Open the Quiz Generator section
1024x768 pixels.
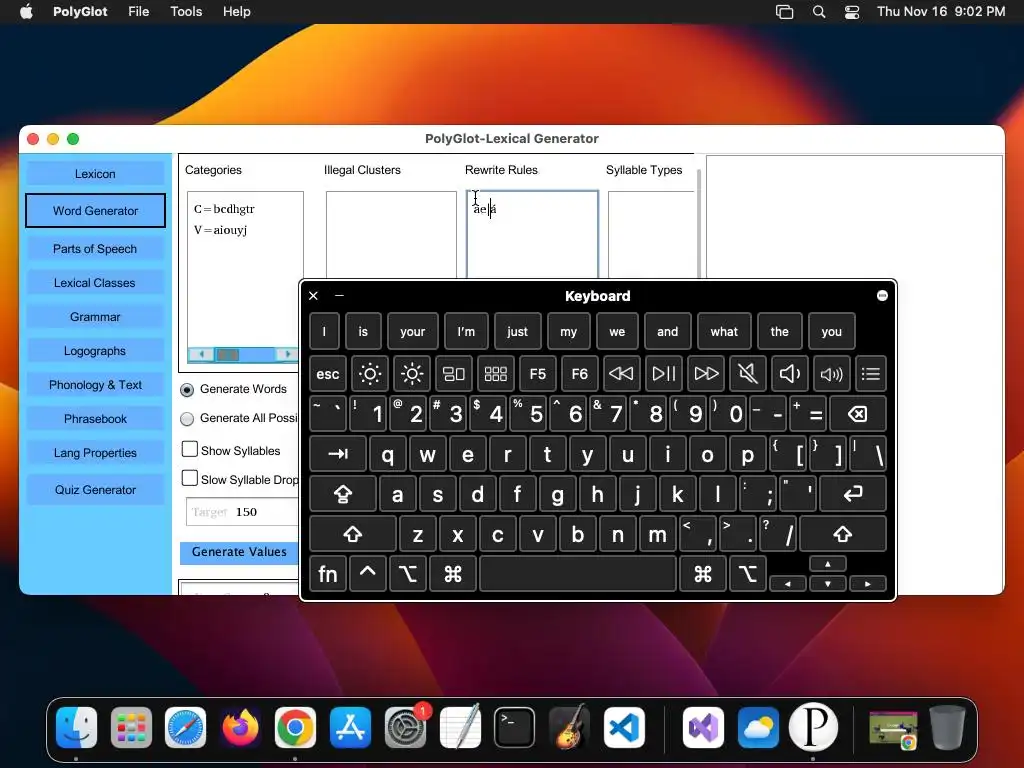95,490
